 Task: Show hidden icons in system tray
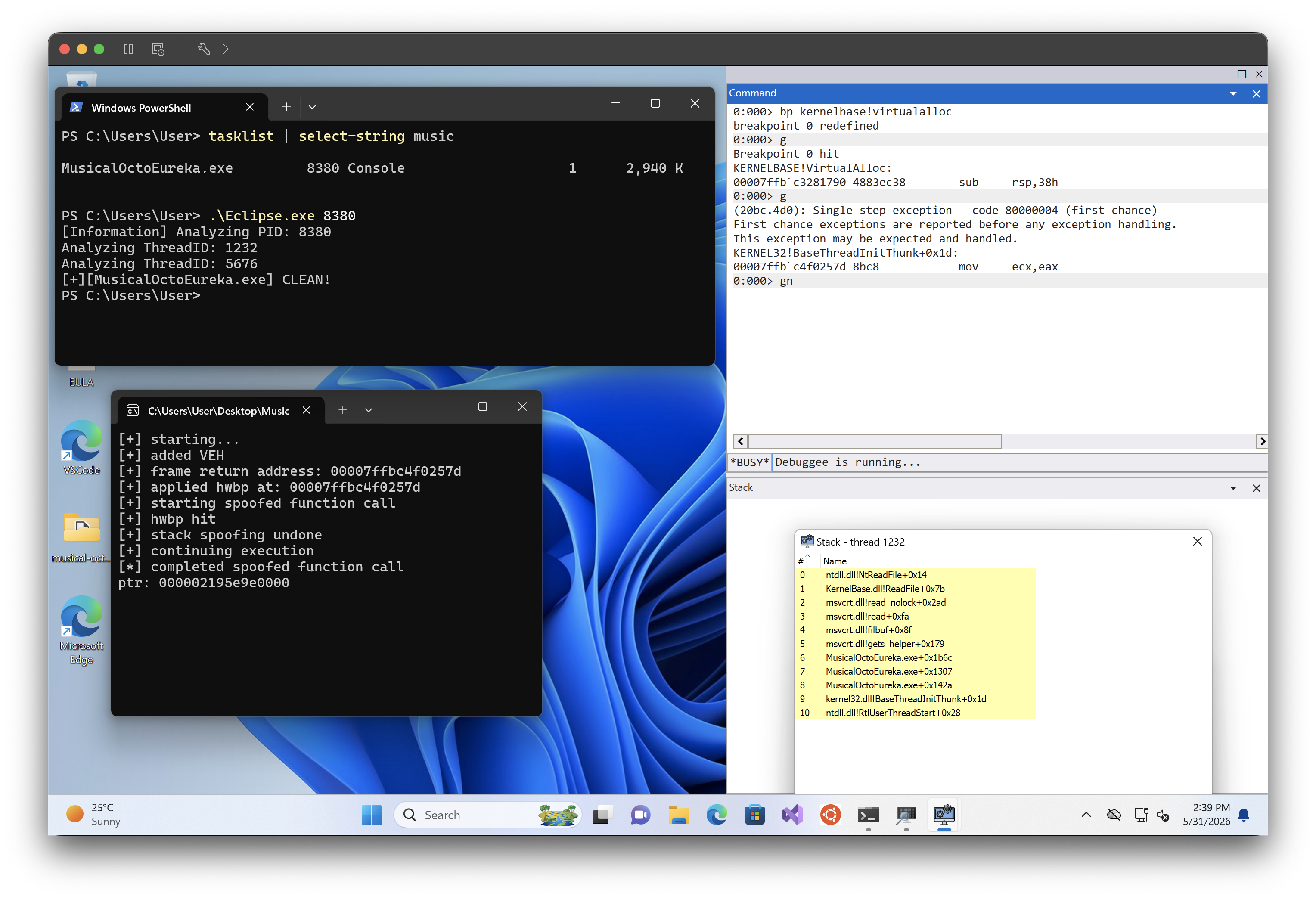[1086, 815]
